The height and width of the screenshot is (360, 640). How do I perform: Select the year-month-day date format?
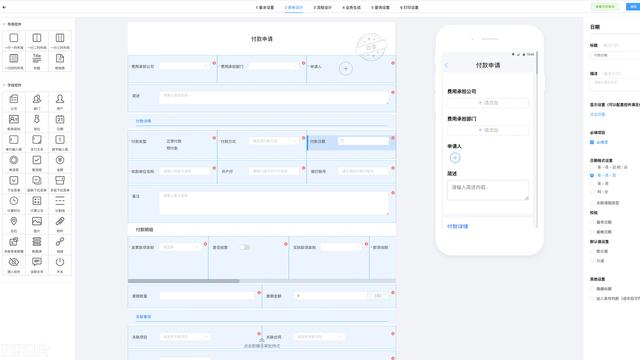tap(592, 175)
